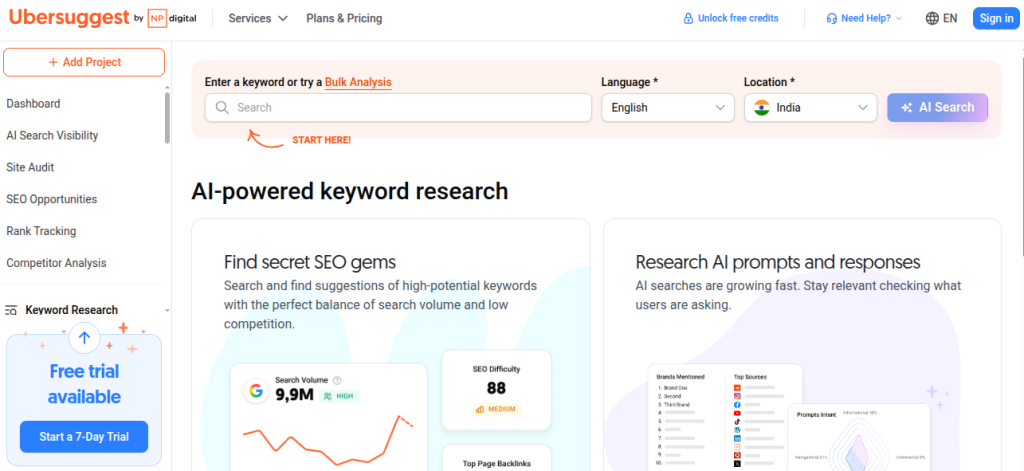Click the SEO Difficulty 88 card

click(496, 390)
